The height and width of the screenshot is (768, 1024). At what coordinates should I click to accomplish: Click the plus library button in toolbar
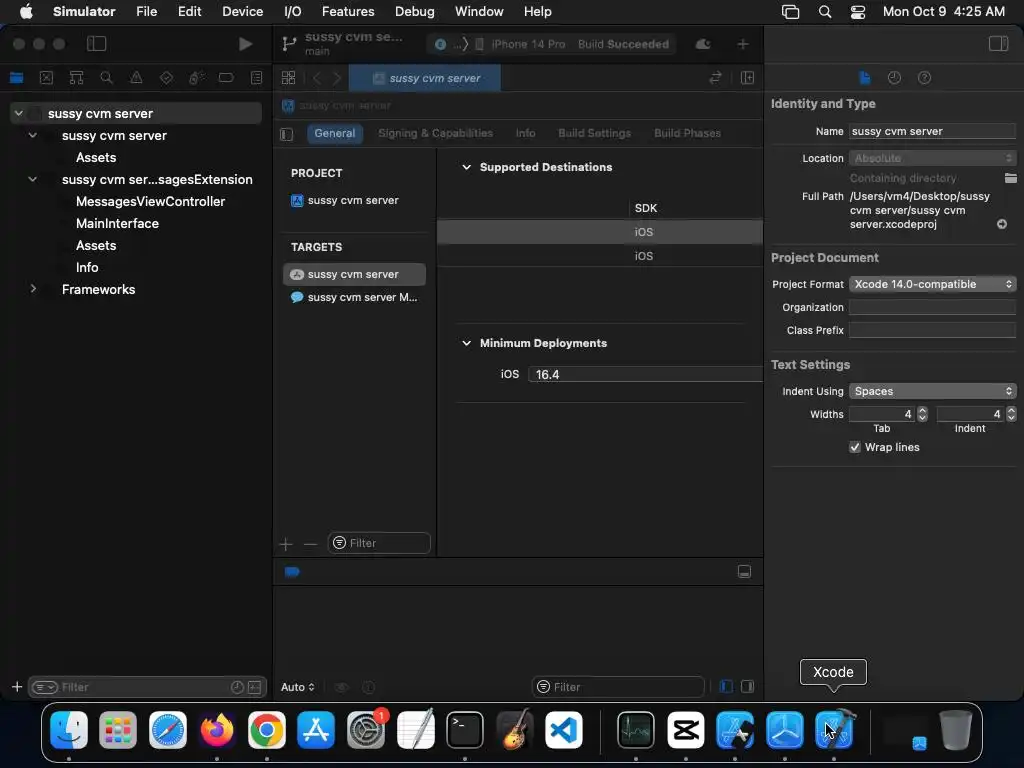tap(743, 44)
